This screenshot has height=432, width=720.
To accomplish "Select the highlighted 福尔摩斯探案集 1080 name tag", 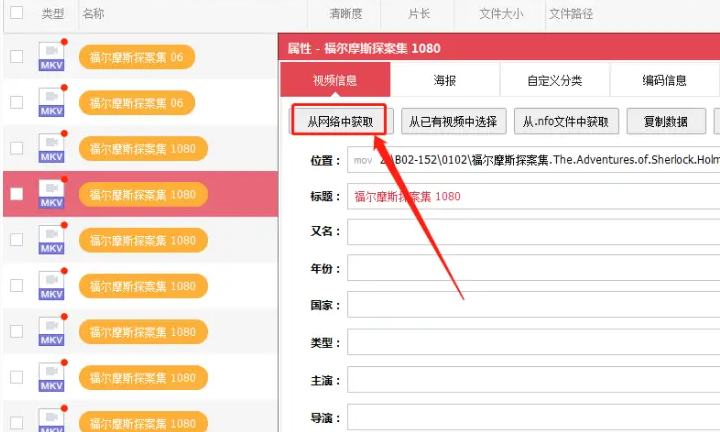I will pyautogui.click(x=143, y=194).
